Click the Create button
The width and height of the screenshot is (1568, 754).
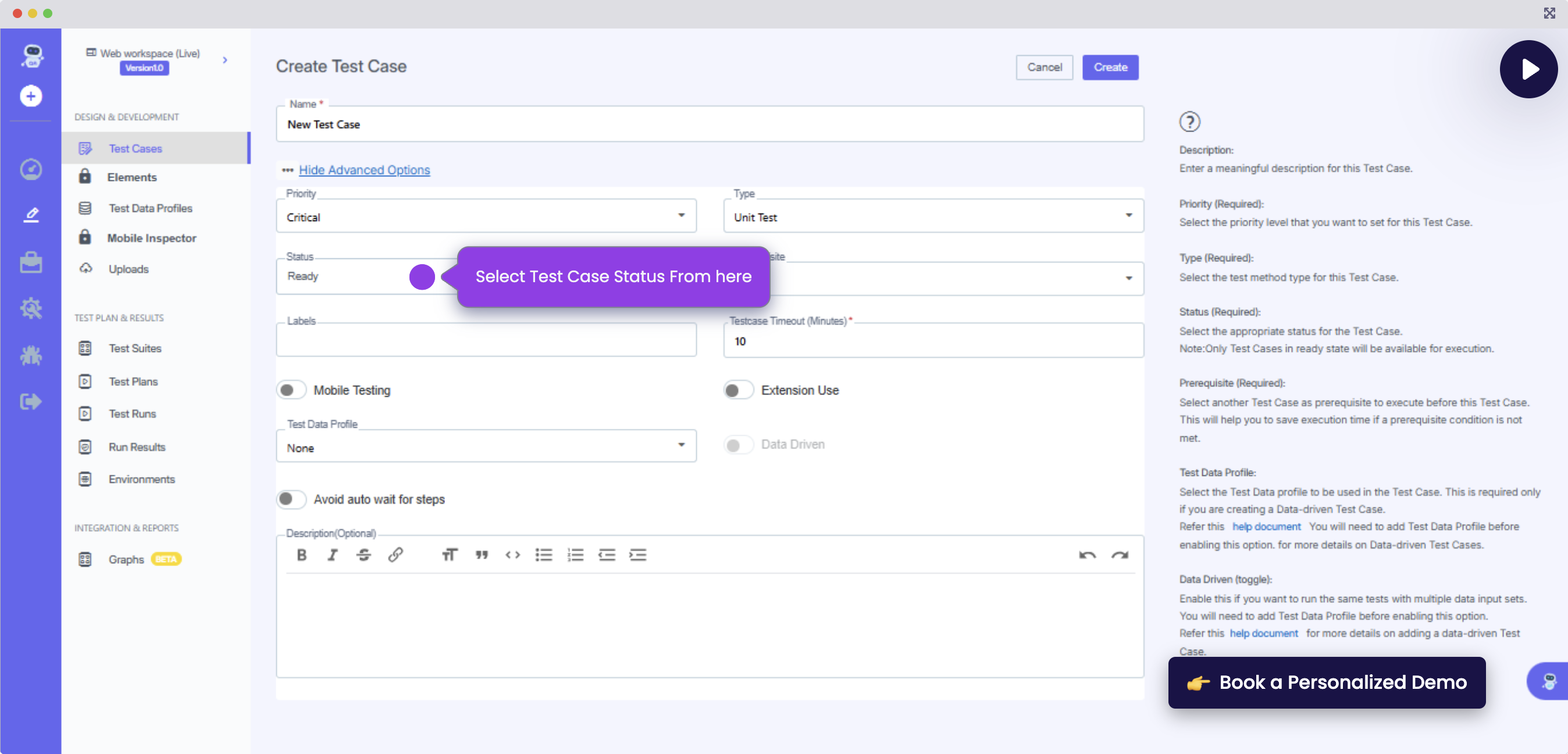(1110, 67)
